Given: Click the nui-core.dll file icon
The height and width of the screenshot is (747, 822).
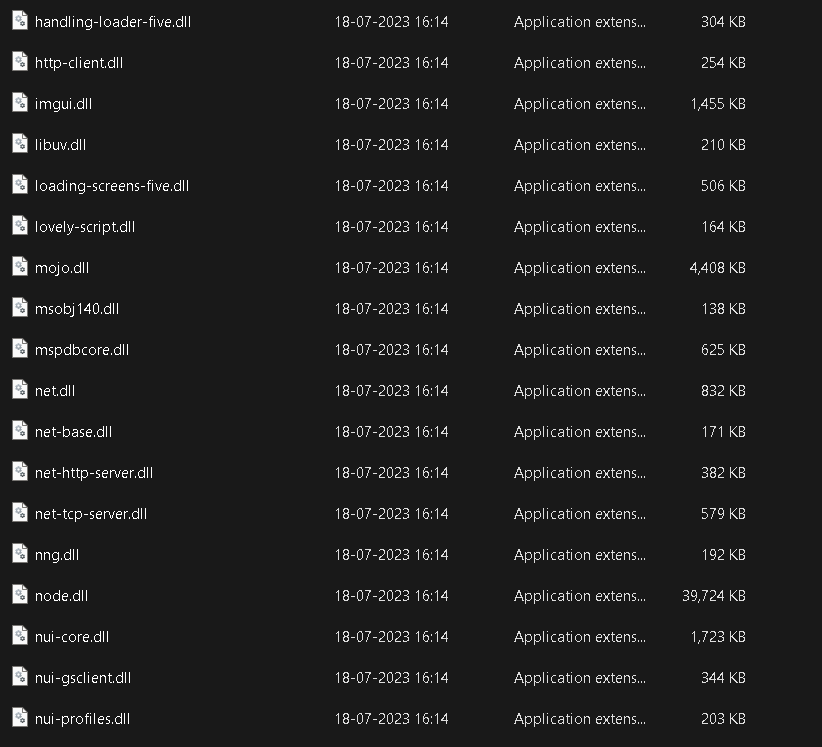Looking at the screenshot, I should pyautogui.click(x=20, y=635).
